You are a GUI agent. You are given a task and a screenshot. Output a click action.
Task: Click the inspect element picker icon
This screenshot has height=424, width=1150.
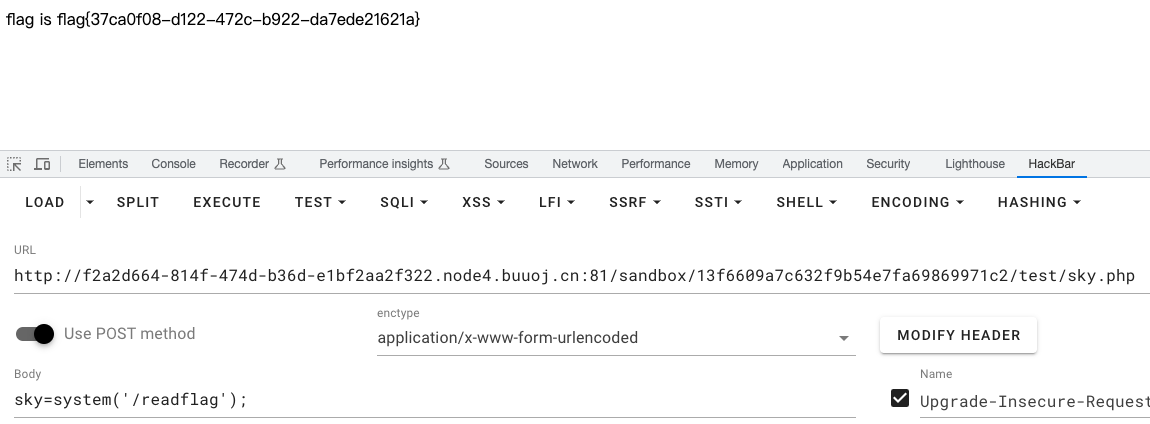[x=14, y=164]
